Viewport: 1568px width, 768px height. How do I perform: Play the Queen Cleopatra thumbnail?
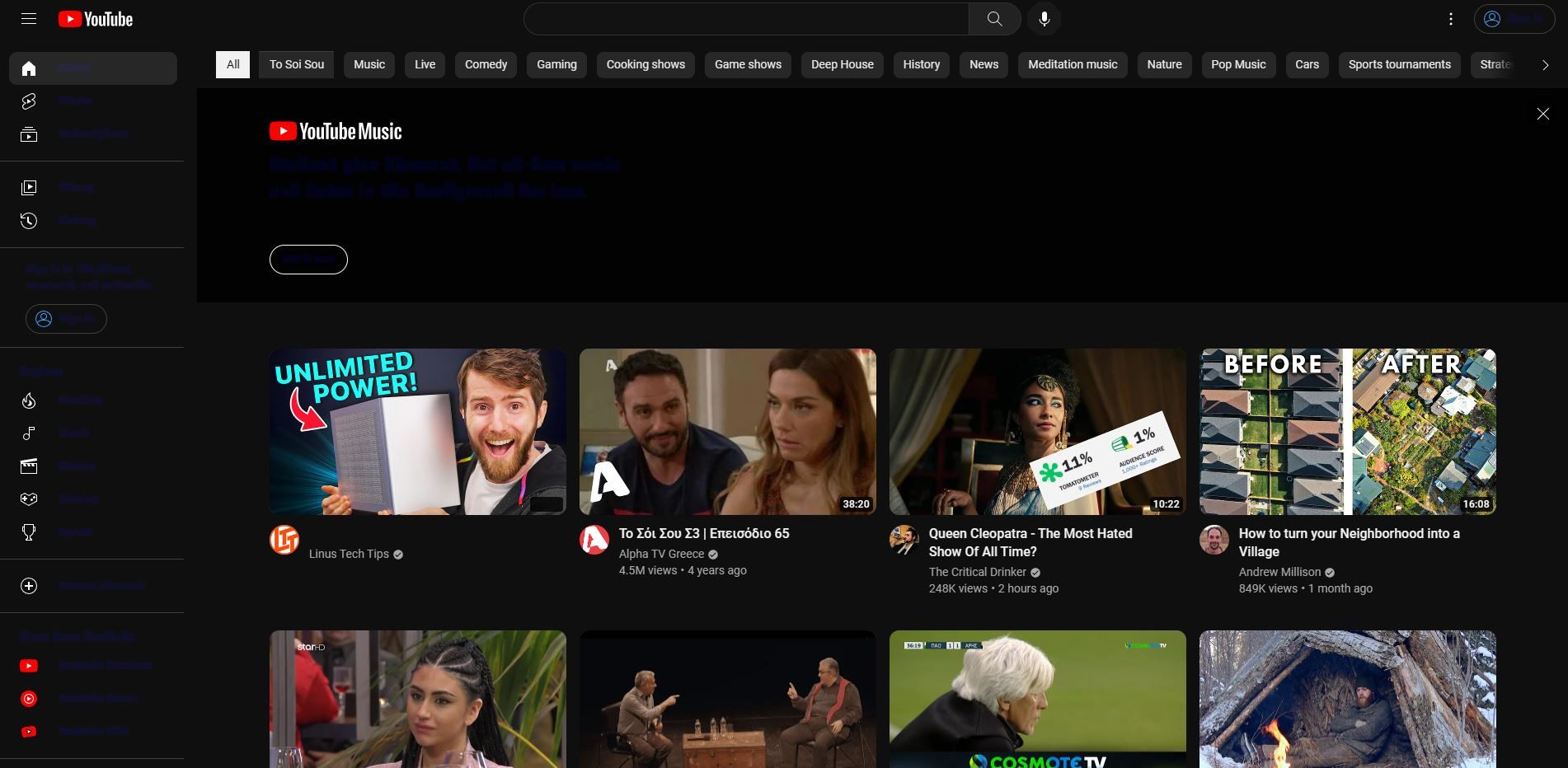pyautogui.click(x=1038, y=432)
